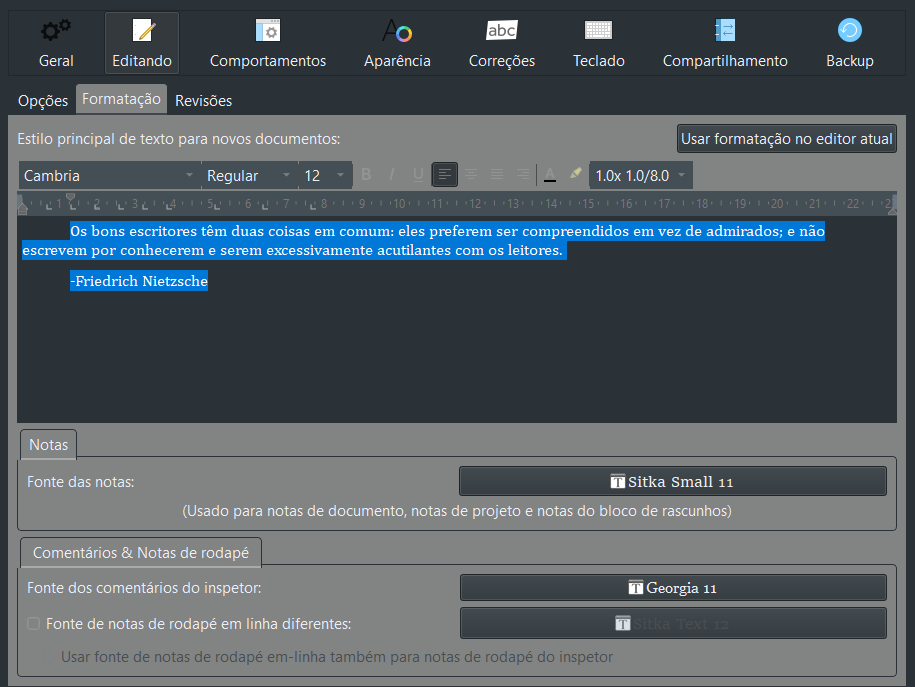Image resolution: width=915 pixels, height=687 pixels.
Task: Open the Comportamentos settings section
Action: coord(267,44)
